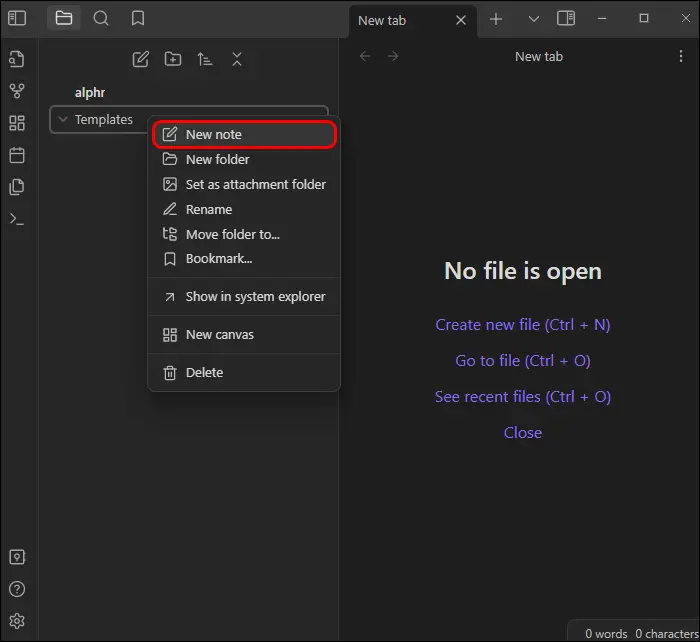Viewport: 700px width, 642px height.
Task: Click the new folder toolbar icon
Action: 173,59
